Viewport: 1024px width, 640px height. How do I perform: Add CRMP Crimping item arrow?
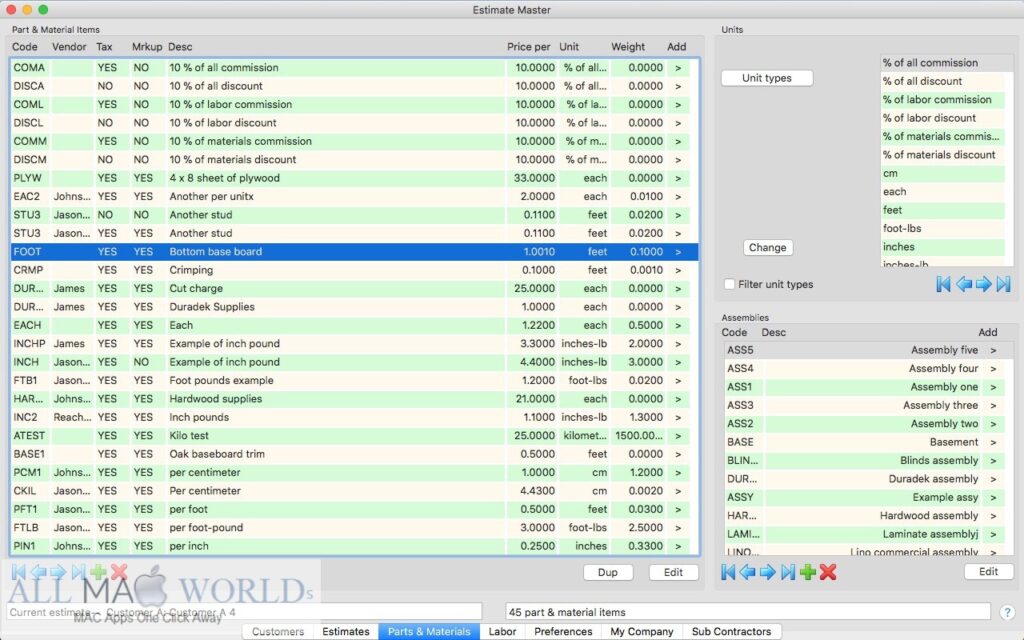[x=678, y=270]
